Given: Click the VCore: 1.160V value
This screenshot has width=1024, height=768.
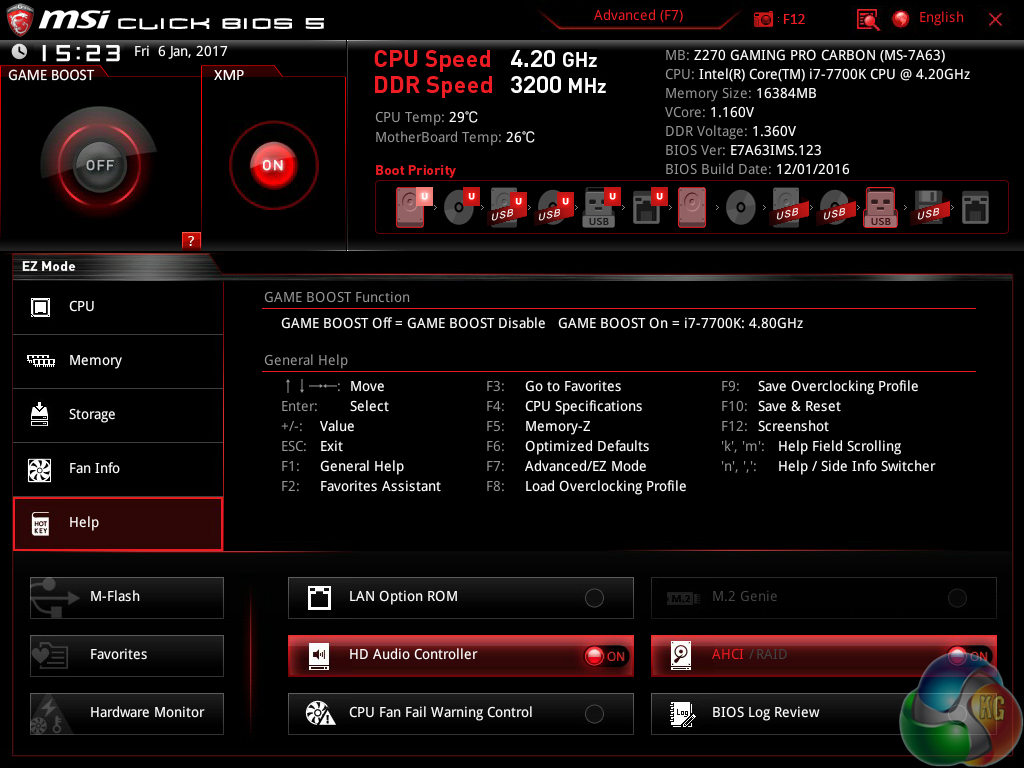Looking at the screenshot, I should click(709, 112).
